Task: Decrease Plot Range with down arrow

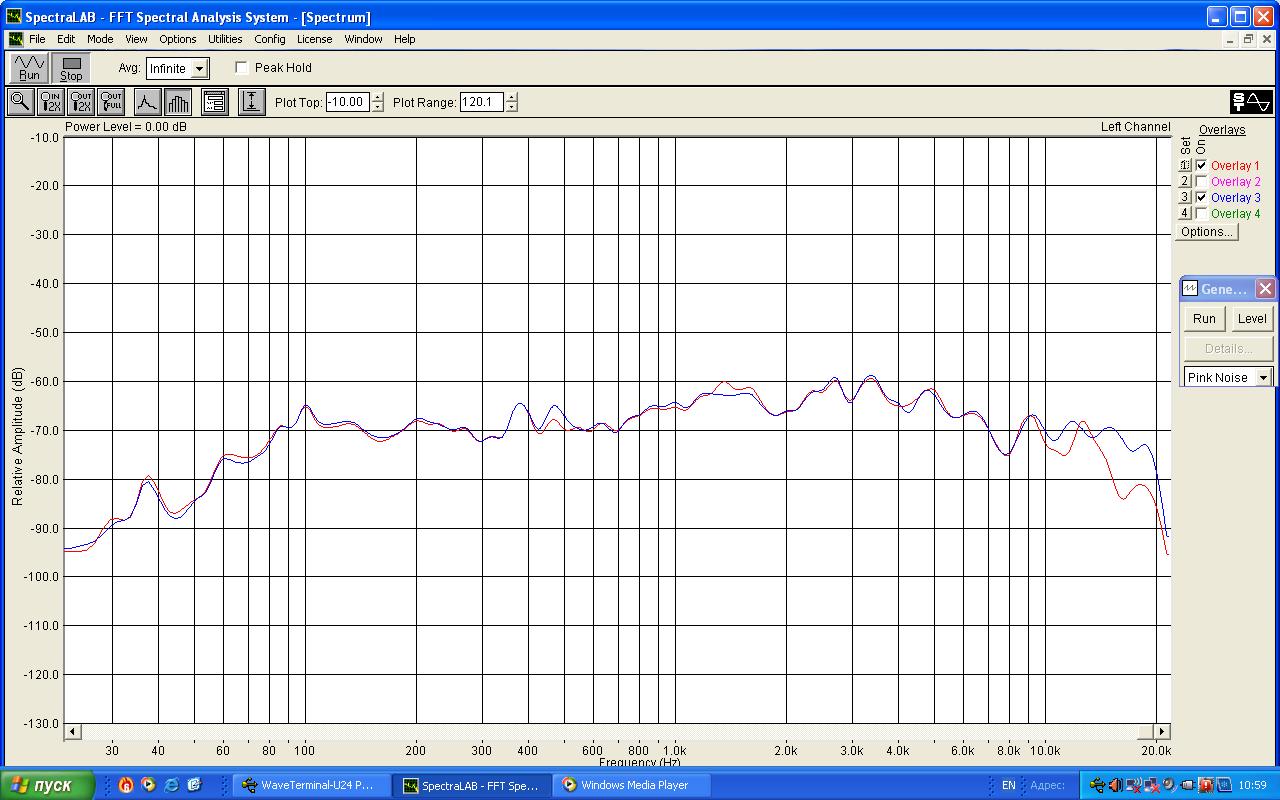Action: click(512, 107)
